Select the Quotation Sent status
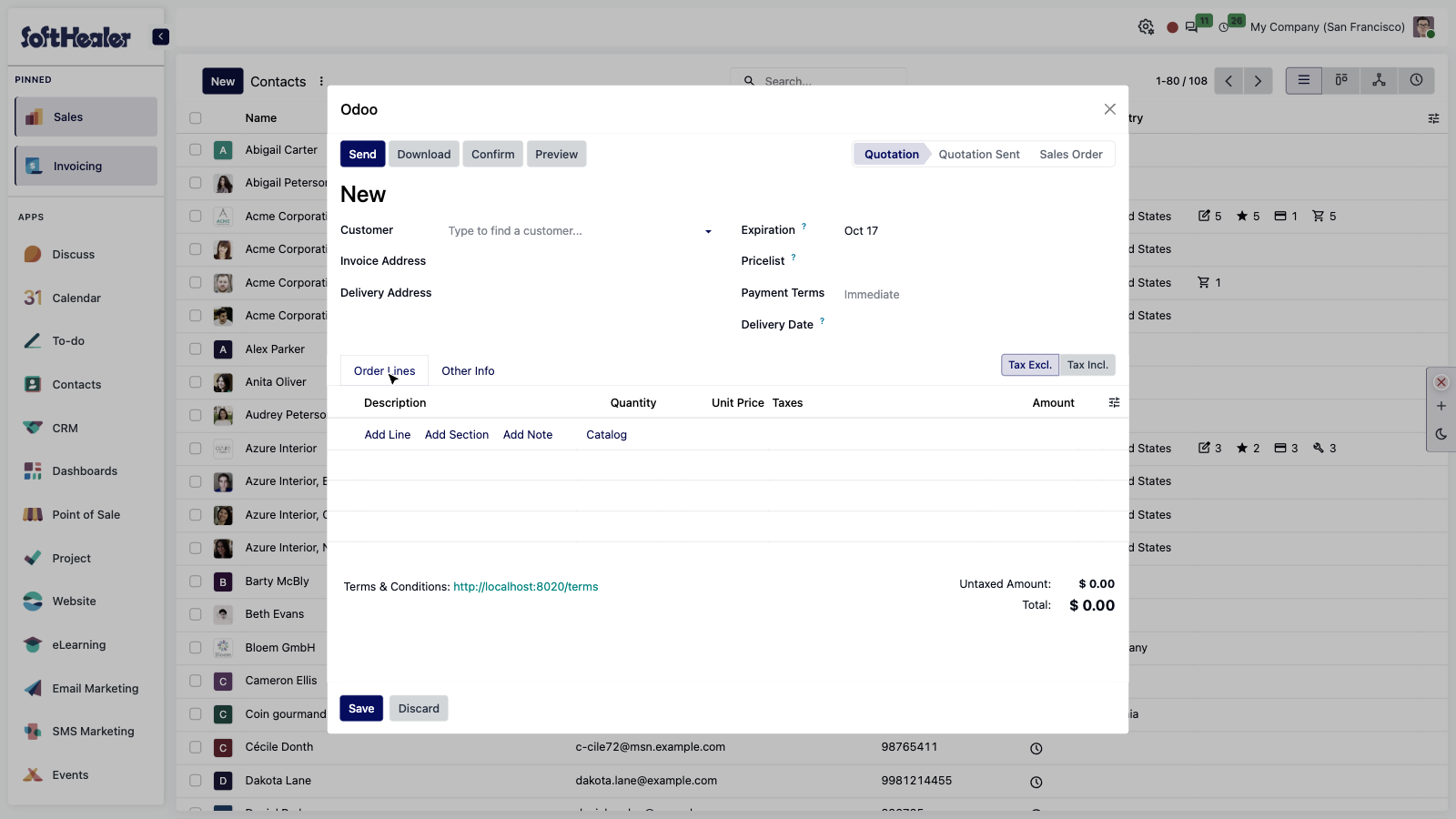 [979, 155]
